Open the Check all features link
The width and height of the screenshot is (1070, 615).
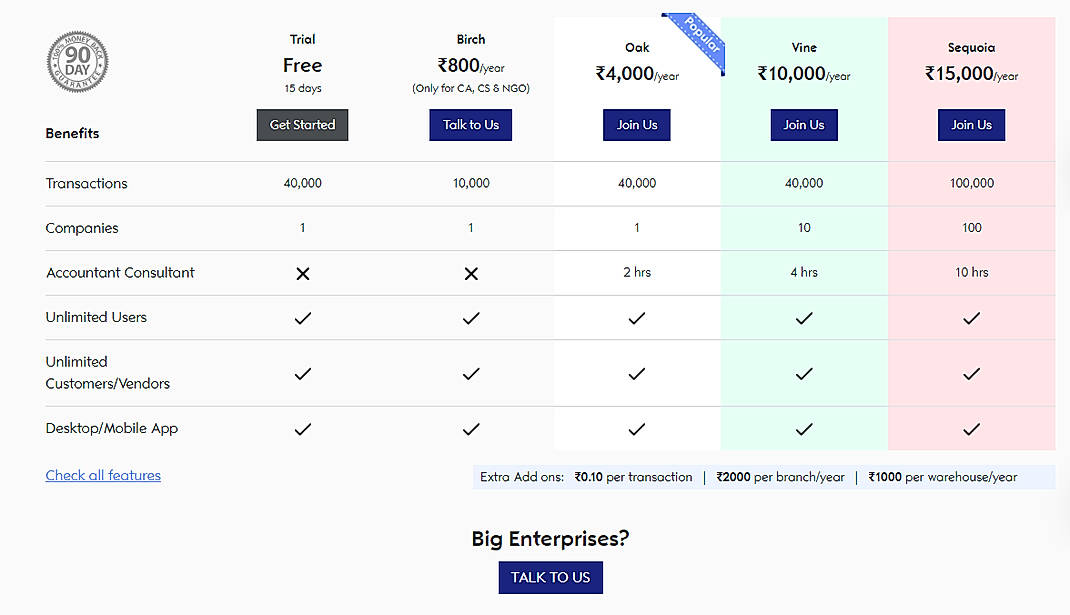point(103,475)
